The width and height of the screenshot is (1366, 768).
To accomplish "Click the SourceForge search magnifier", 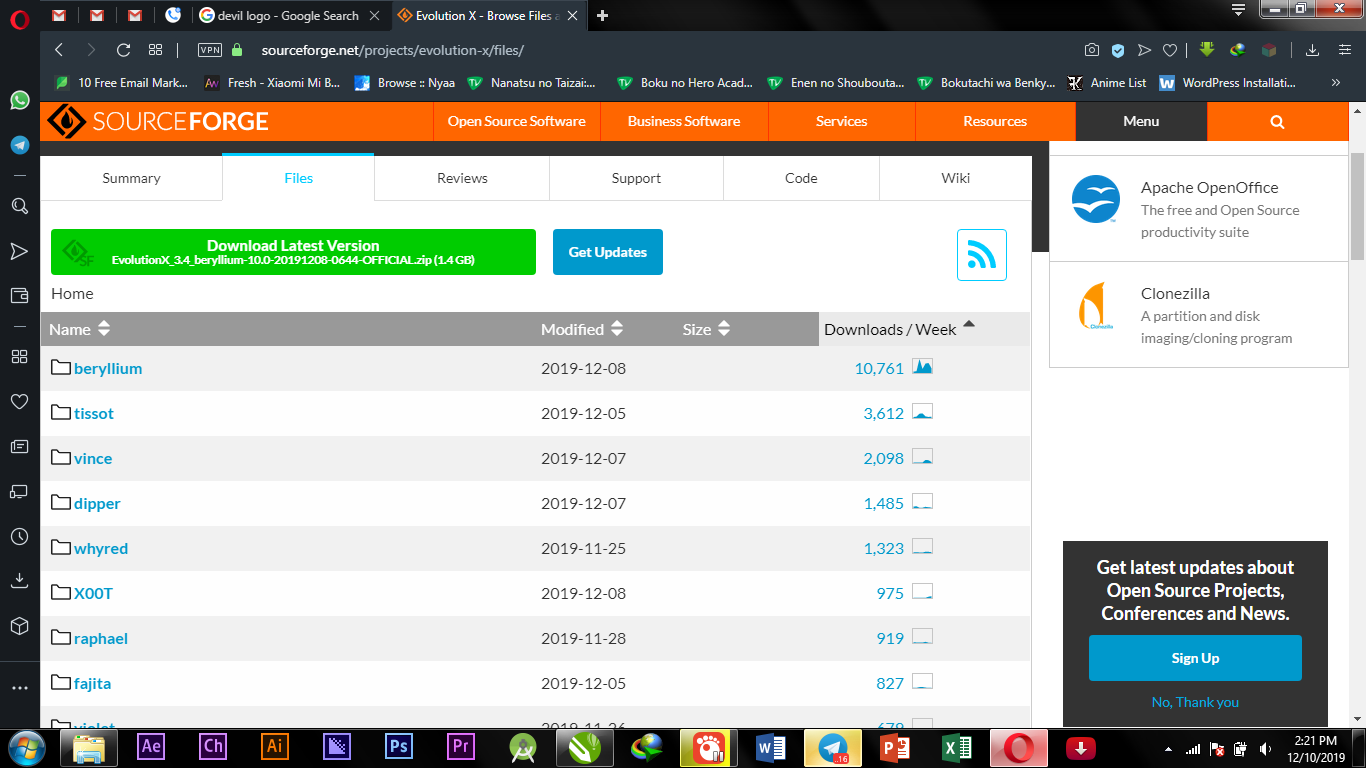I will 1277,121.
